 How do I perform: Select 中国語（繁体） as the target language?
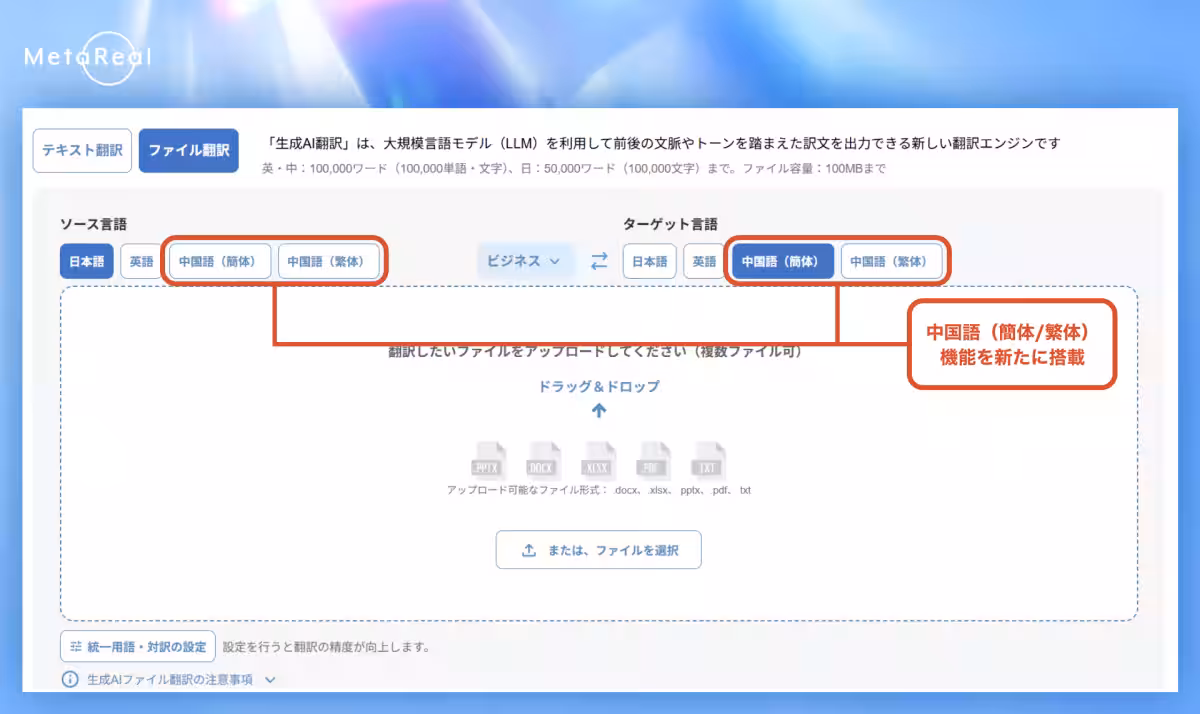point(891,261)
